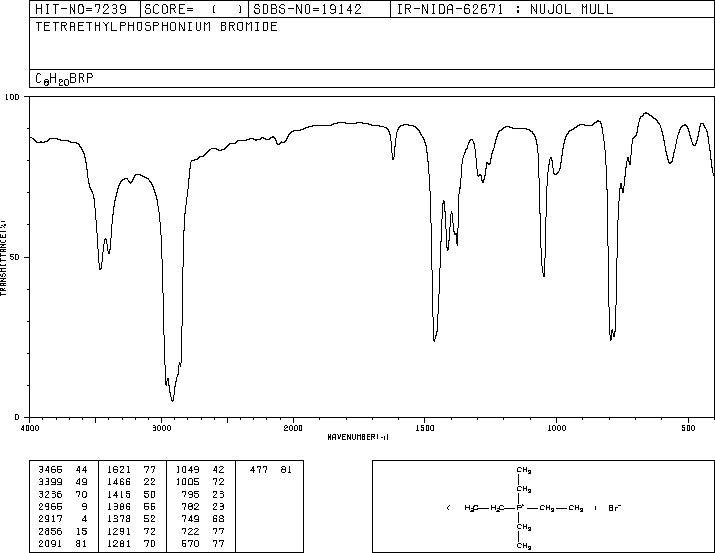The height and width of the screenshot is (553, 715).
Task: Click transmittance 44 beside peak 3466
Action: (81, 470)
